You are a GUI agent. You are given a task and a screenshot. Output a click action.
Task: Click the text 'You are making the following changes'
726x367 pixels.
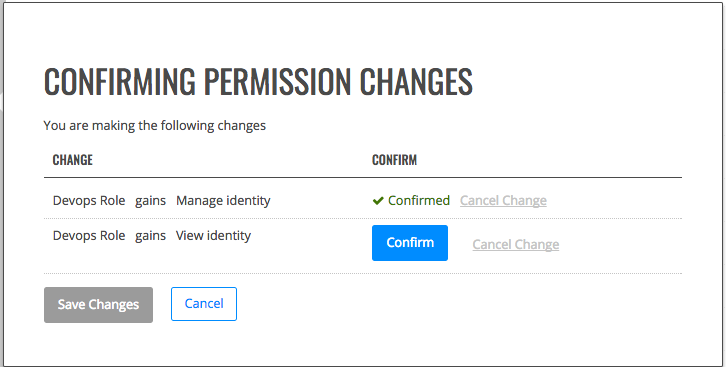click(155, 126)
